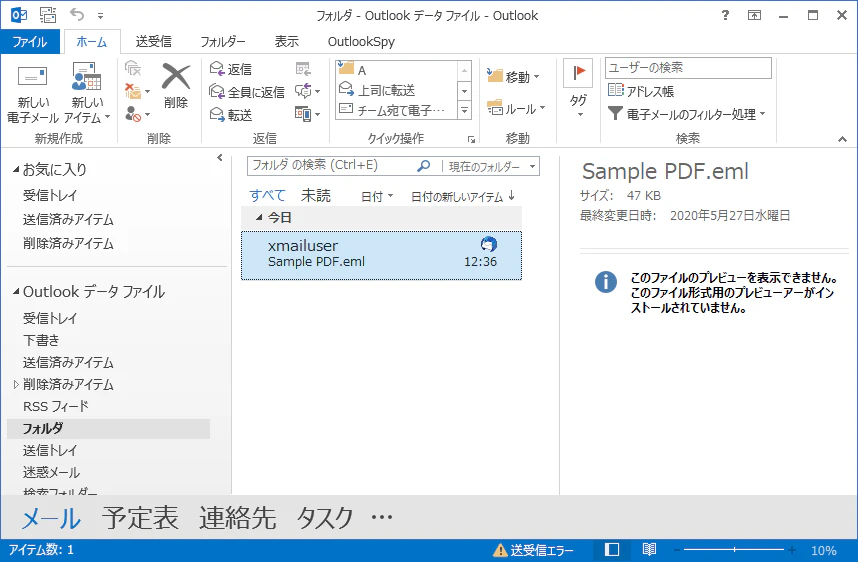
Task: Switch to the 送受信 tab
Action: tap(154, 42)
